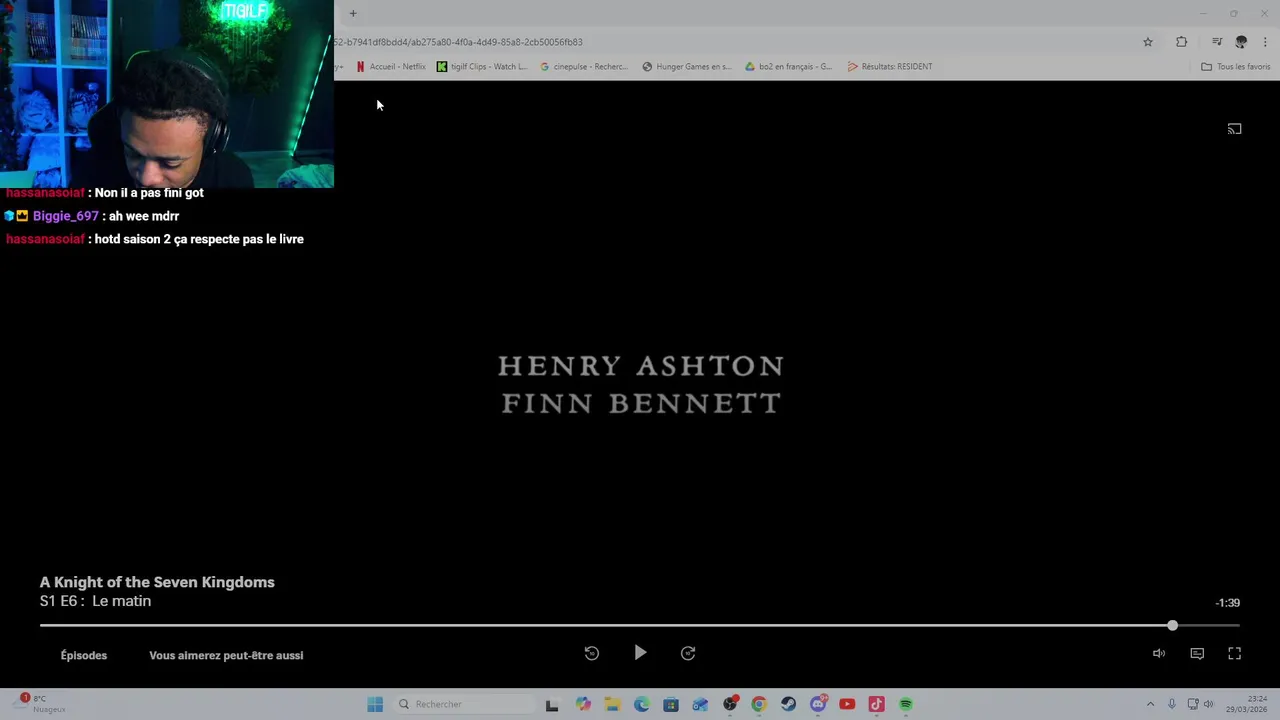This screenshot has width=1280, height=720.
Task: Open the bo2 en français bookmark
Action: pyautogui.click(x=789, y=67)
